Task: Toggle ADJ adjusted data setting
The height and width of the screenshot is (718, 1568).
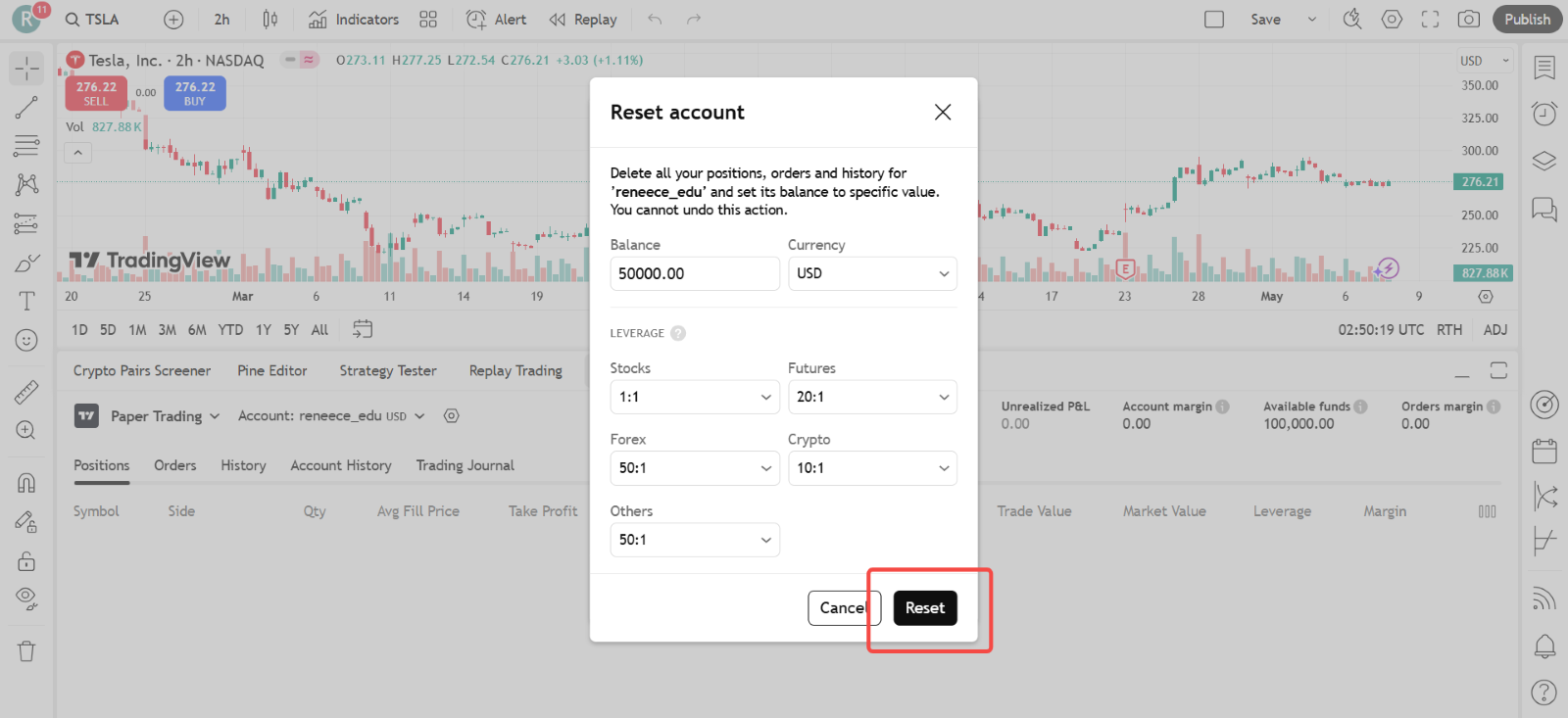Action: tap(1494, 330)
